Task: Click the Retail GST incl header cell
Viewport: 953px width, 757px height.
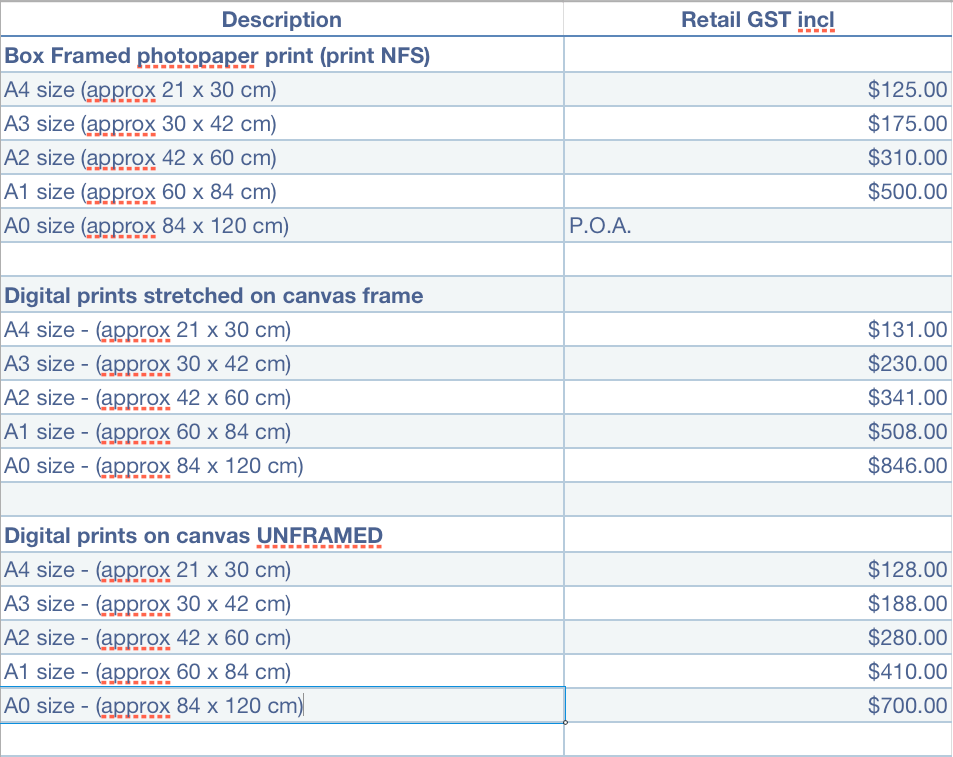Action: coord(757,20)
